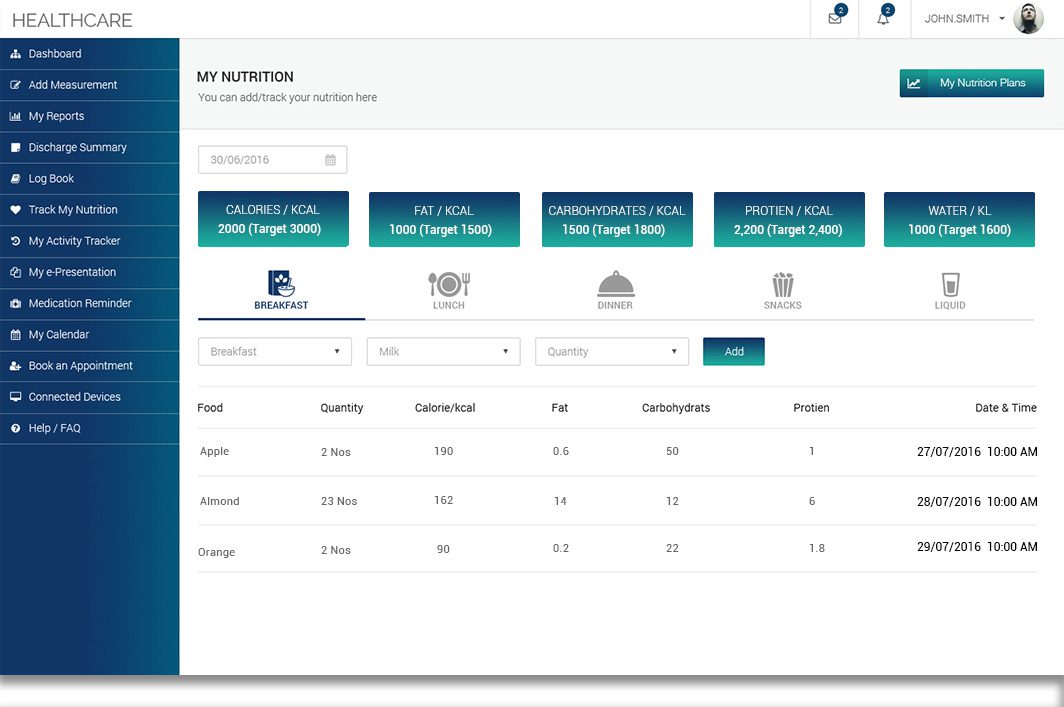1064x707 pixels.
Task: Expand the Quantity dropdown
Action: [612, 351]
